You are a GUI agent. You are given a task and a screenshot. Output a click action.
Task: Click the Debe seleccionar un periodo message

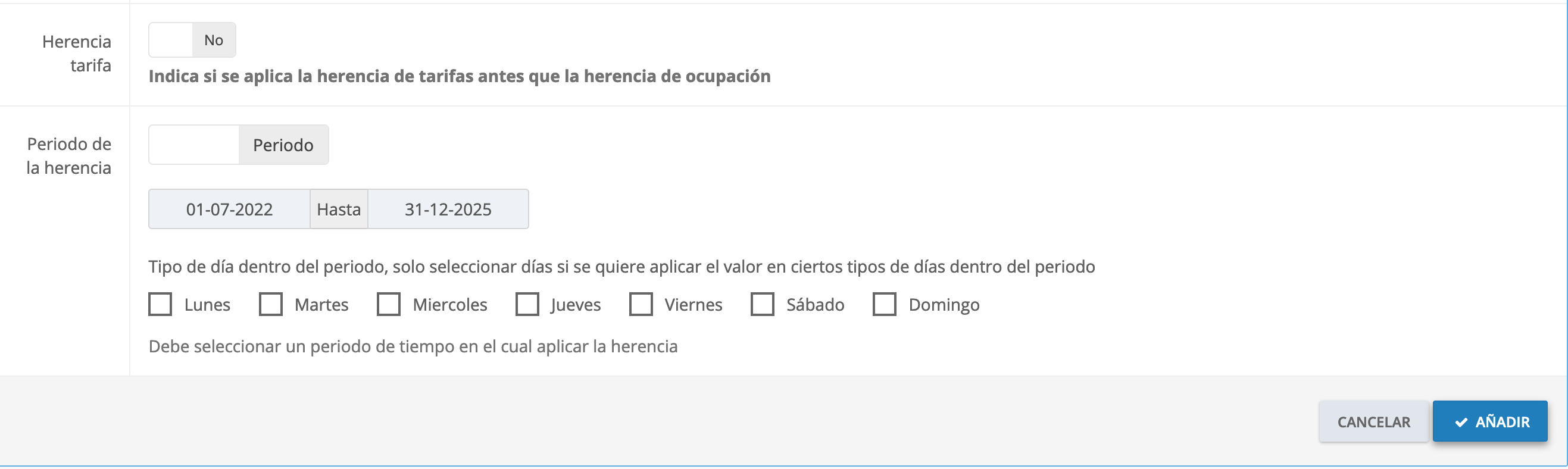tap(413, 347)
